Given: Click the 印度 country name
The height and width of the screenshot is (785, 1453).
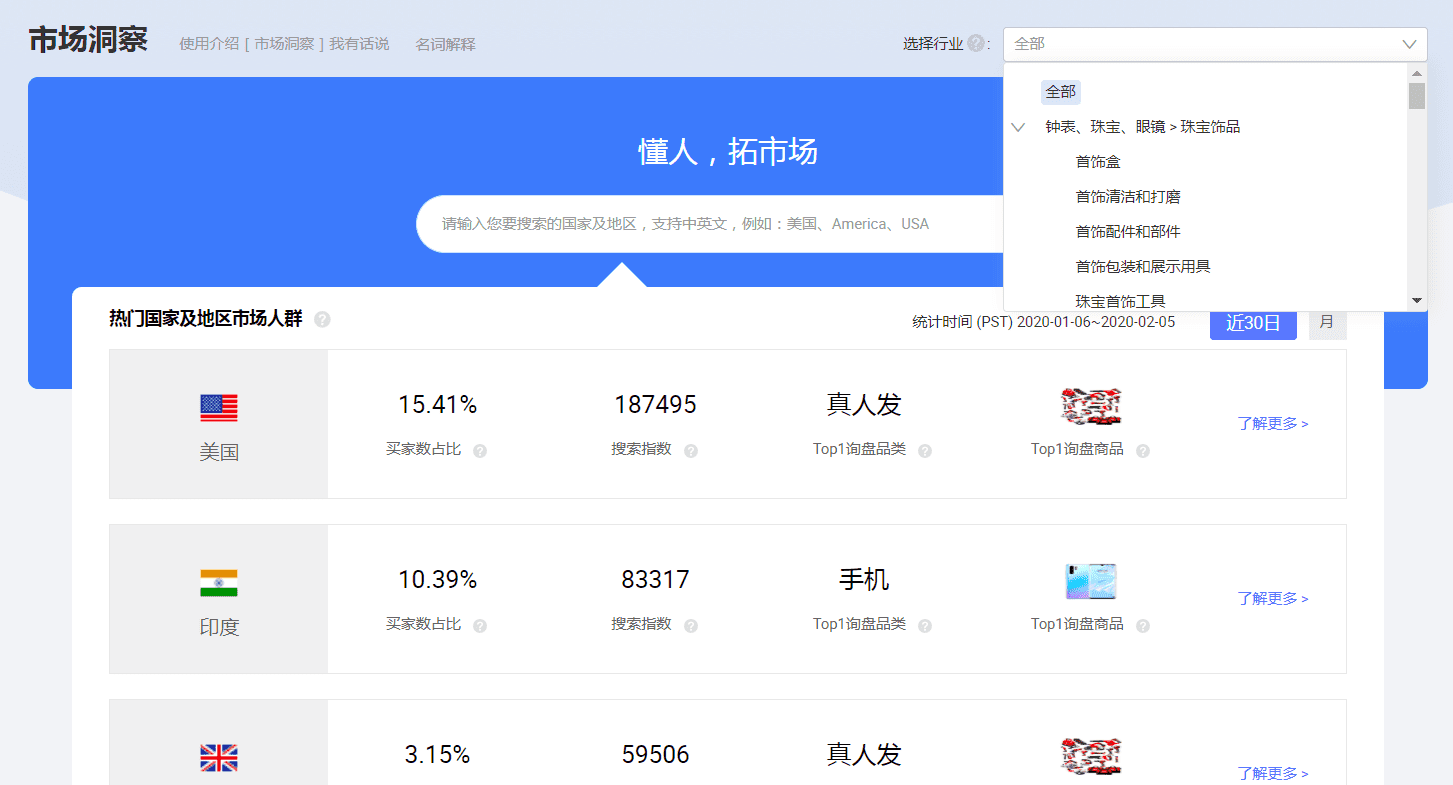Looking at the screenshot, I should (219, 627).
